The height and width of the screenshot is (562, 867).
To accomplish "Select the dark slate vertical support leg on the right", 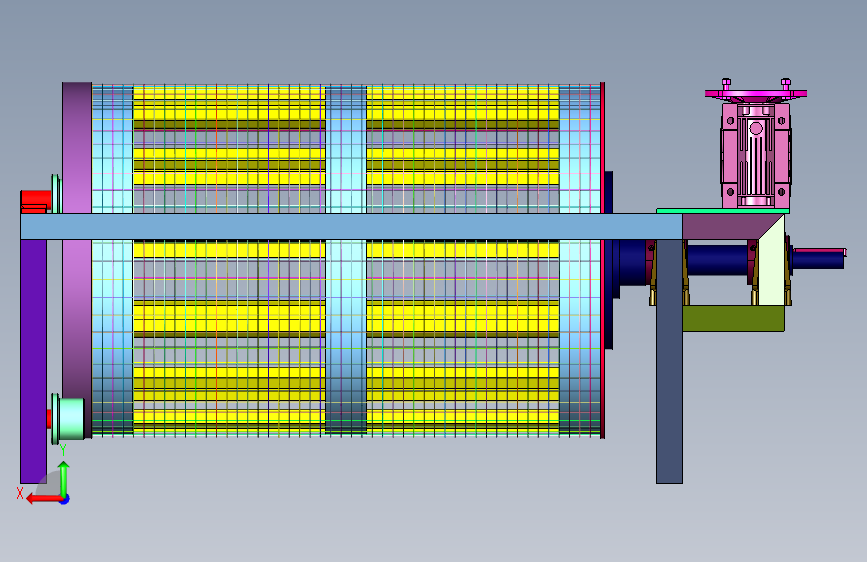I will pos(669,361).
